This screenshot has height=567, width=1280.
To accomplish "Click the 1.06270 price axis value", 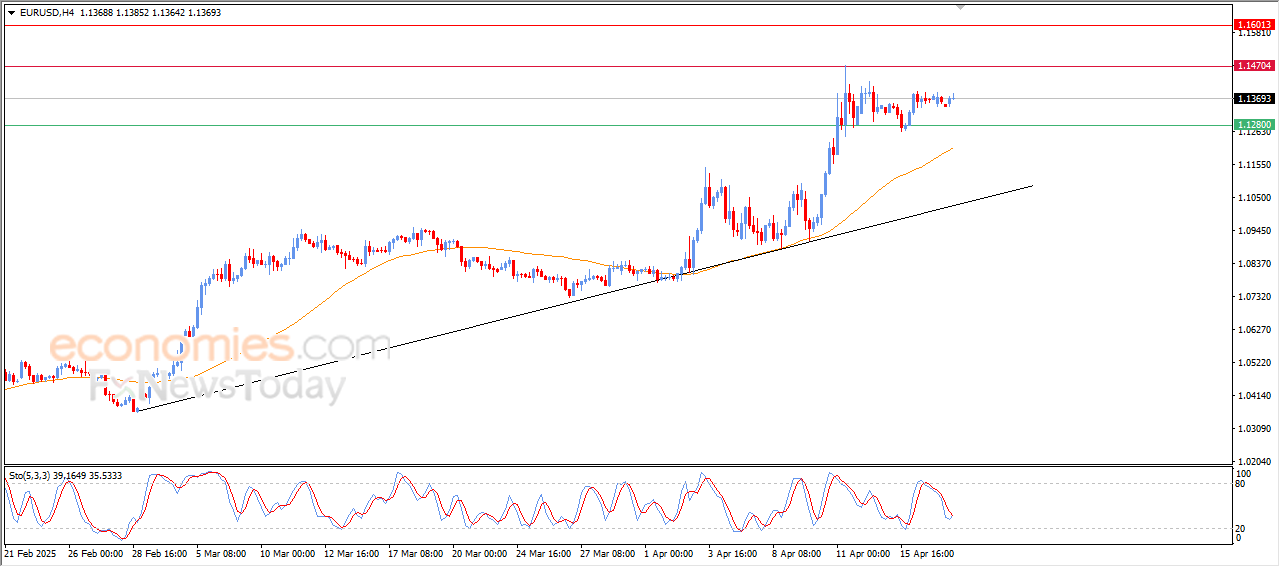I will pyautogui.click(x=1253, y=330).
